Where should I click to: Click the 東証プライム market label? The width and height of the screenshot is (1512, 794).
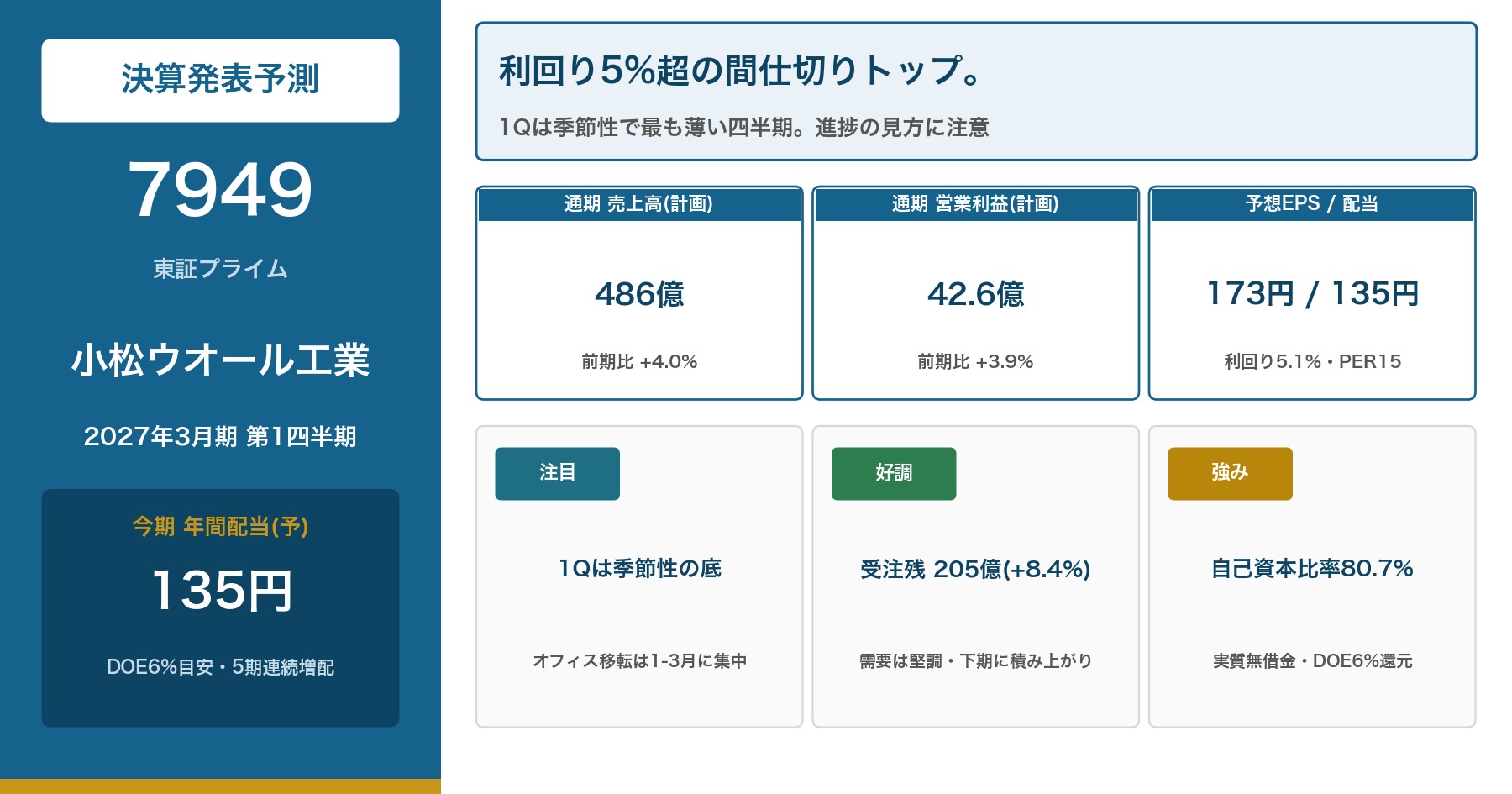click(x=220, y=269)
